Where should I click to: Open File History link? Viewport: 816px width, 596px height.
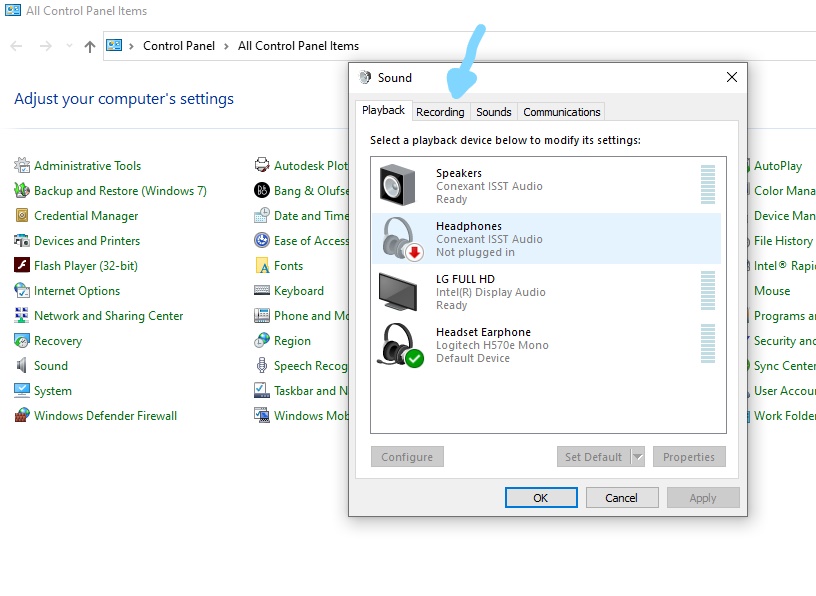click(783, 240)
